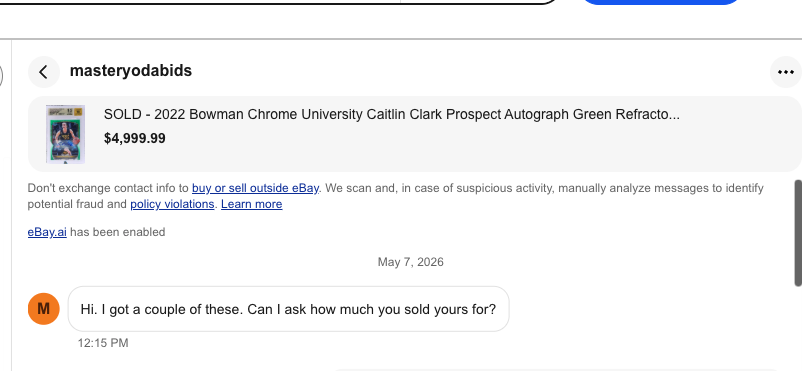This screenshot has height=371, width=807.
Task: Select the "Hi. I got a couple" message bubble
Action: pyautogui.click(x=289, y=309)
